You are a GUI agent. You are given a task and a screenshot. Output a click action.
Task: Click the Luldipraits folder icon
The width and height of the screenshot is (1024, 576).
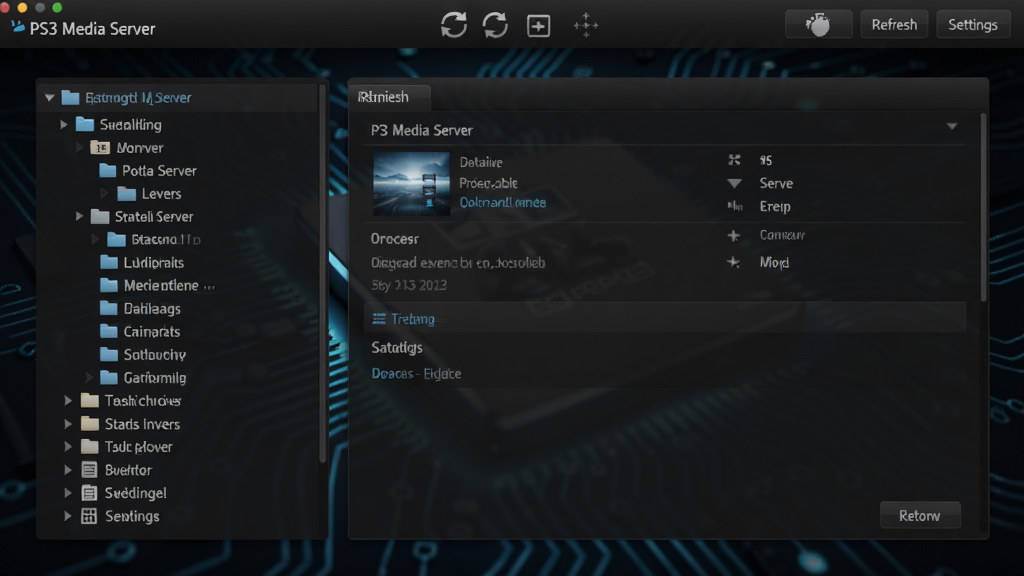click(x=109, y=263)
